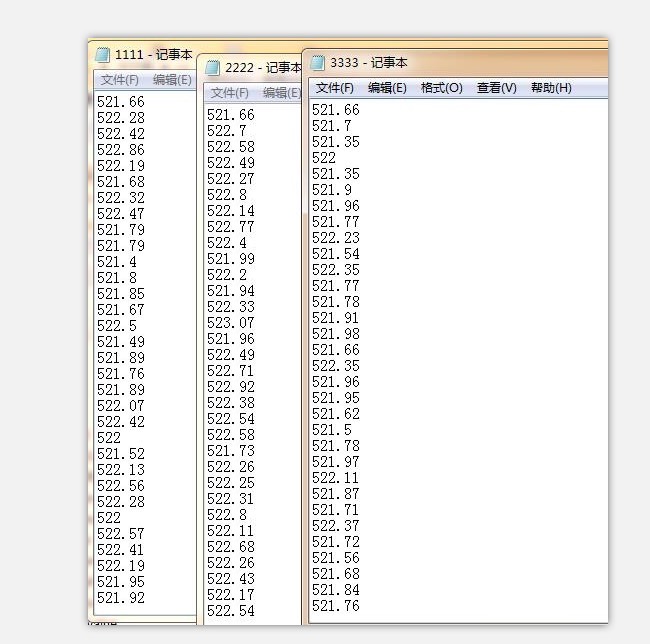Click the notepad icon of window 2222
650x644 pixels.
tap(212, 68)
